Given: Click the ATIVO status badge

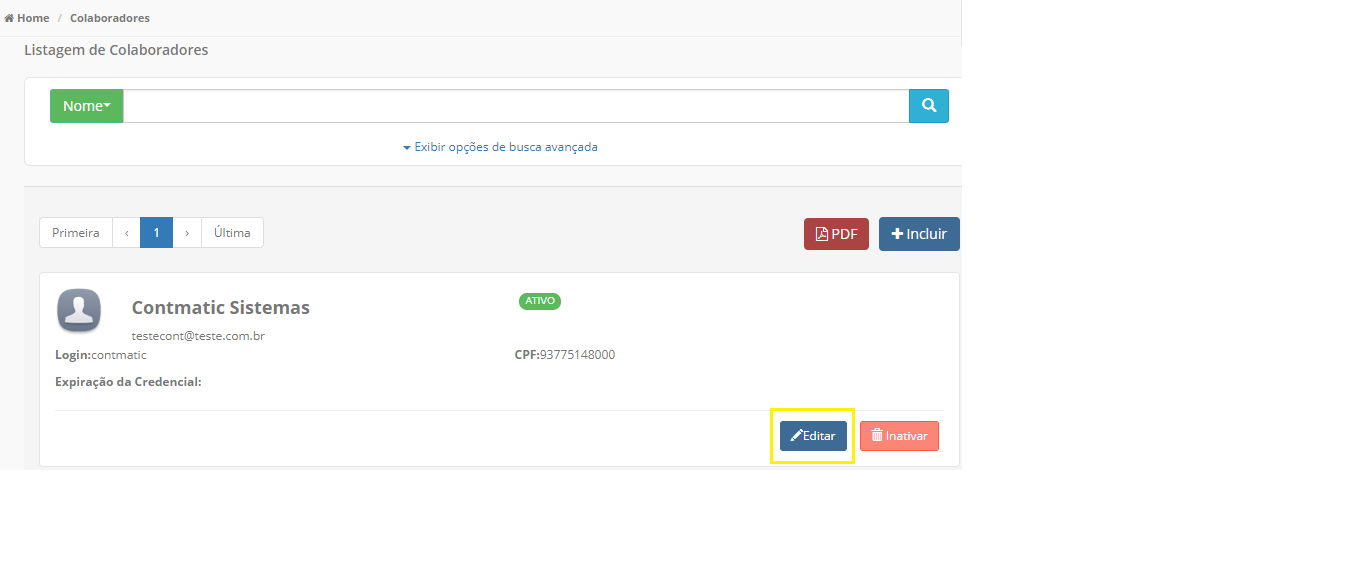Looking at the screenshot, I should 540,301.
